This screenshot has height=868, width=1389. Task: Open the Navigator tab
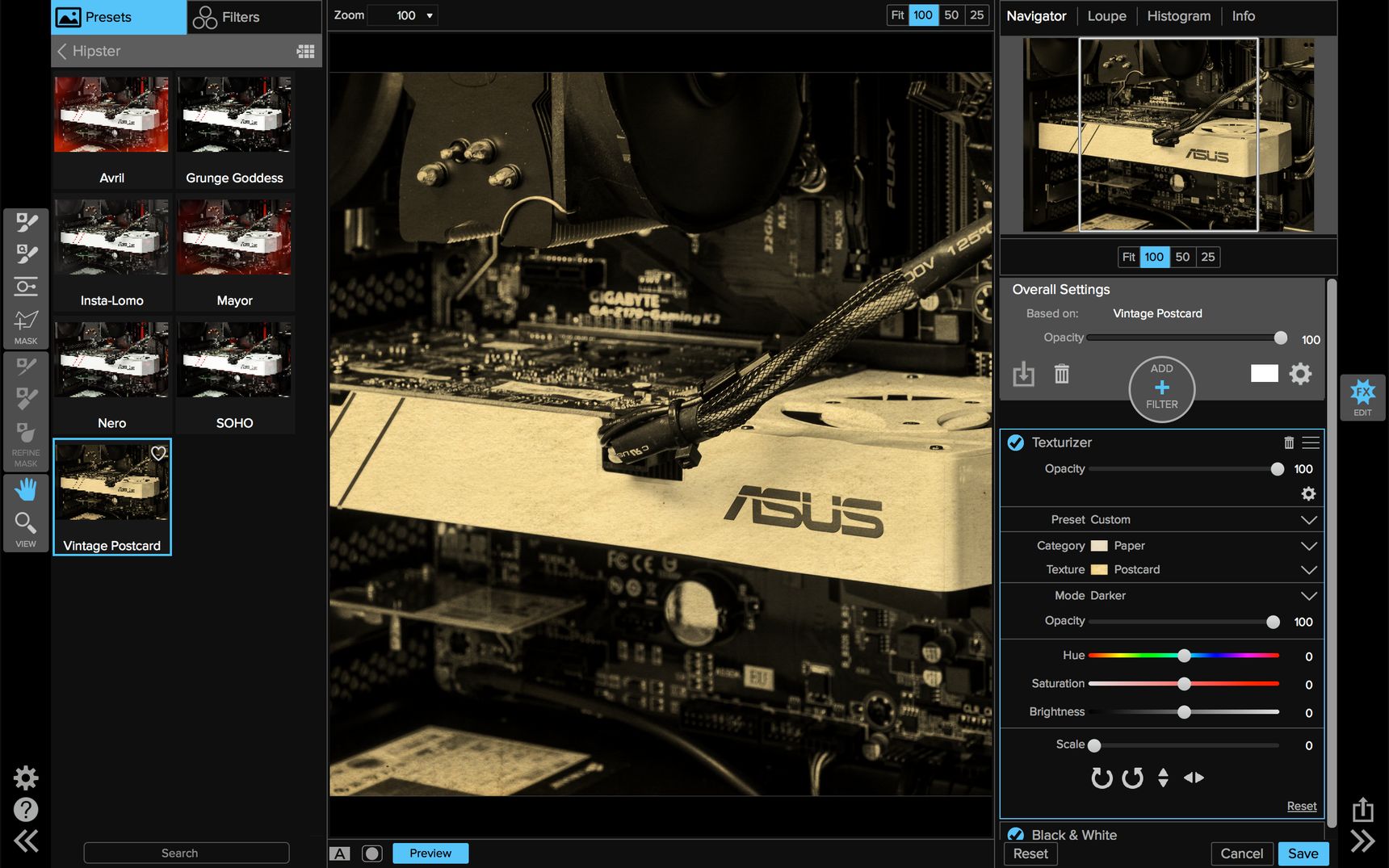[1036, 16]
